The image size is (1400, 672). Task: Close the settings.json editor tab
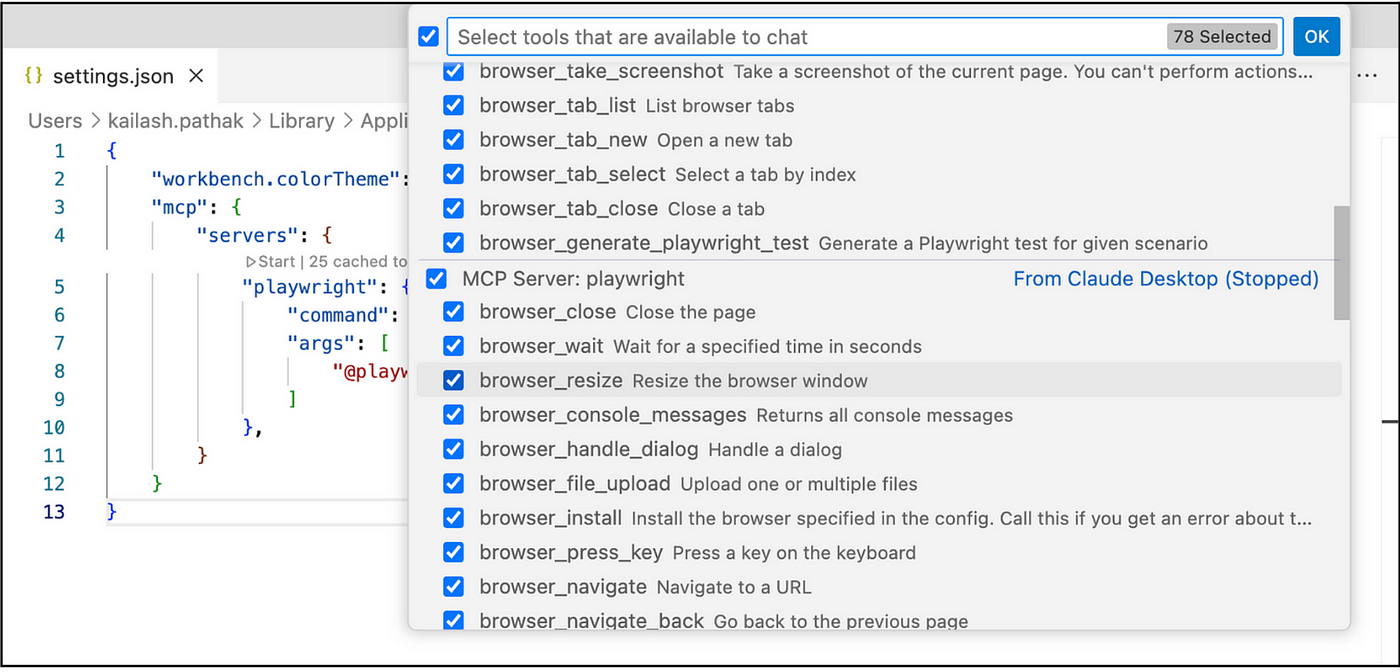[x=196, y=76]
